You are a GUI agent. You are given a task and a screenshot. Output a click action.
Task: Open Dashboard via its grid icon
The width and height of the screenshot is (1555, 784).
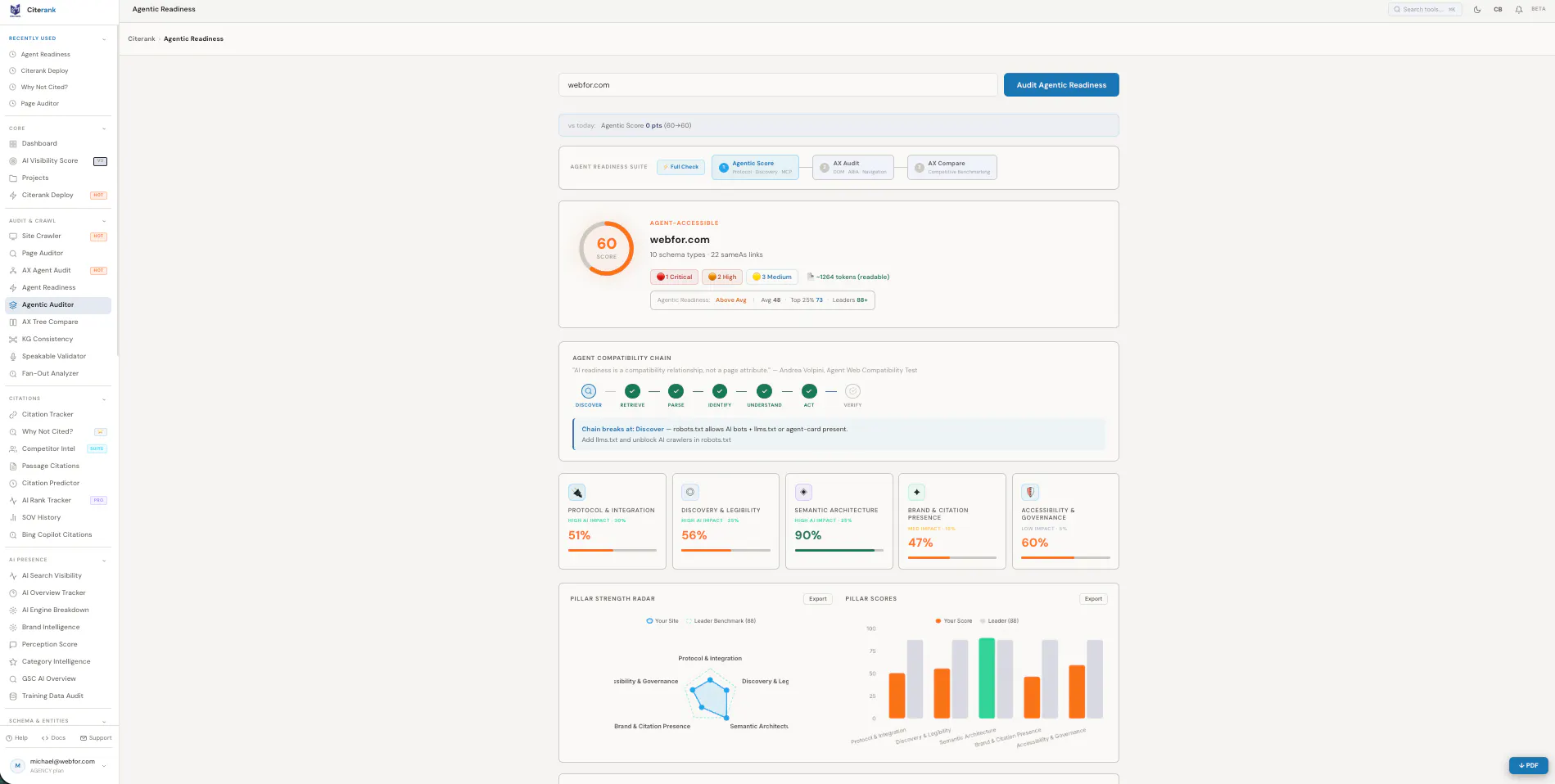[x=13, y=144]
